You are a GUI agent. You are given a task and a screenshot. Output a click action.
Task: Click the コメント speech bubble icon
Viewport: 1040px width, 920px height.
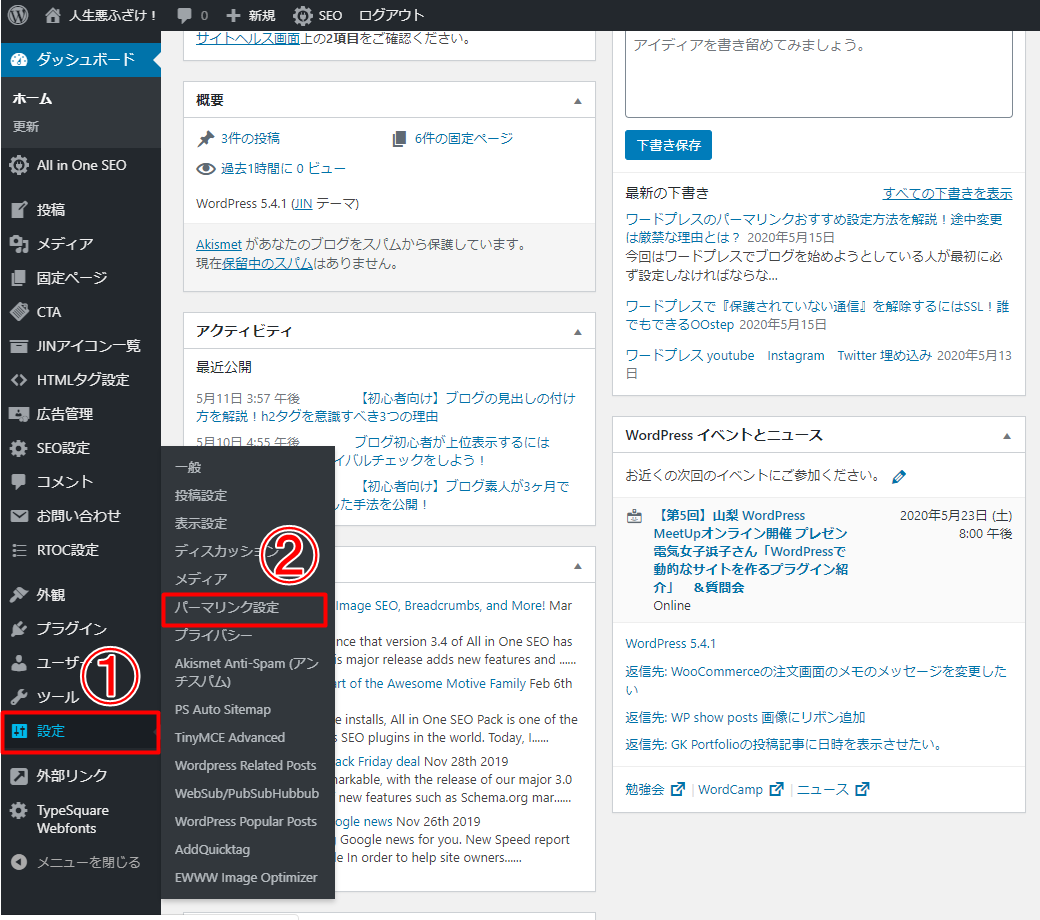19,482
